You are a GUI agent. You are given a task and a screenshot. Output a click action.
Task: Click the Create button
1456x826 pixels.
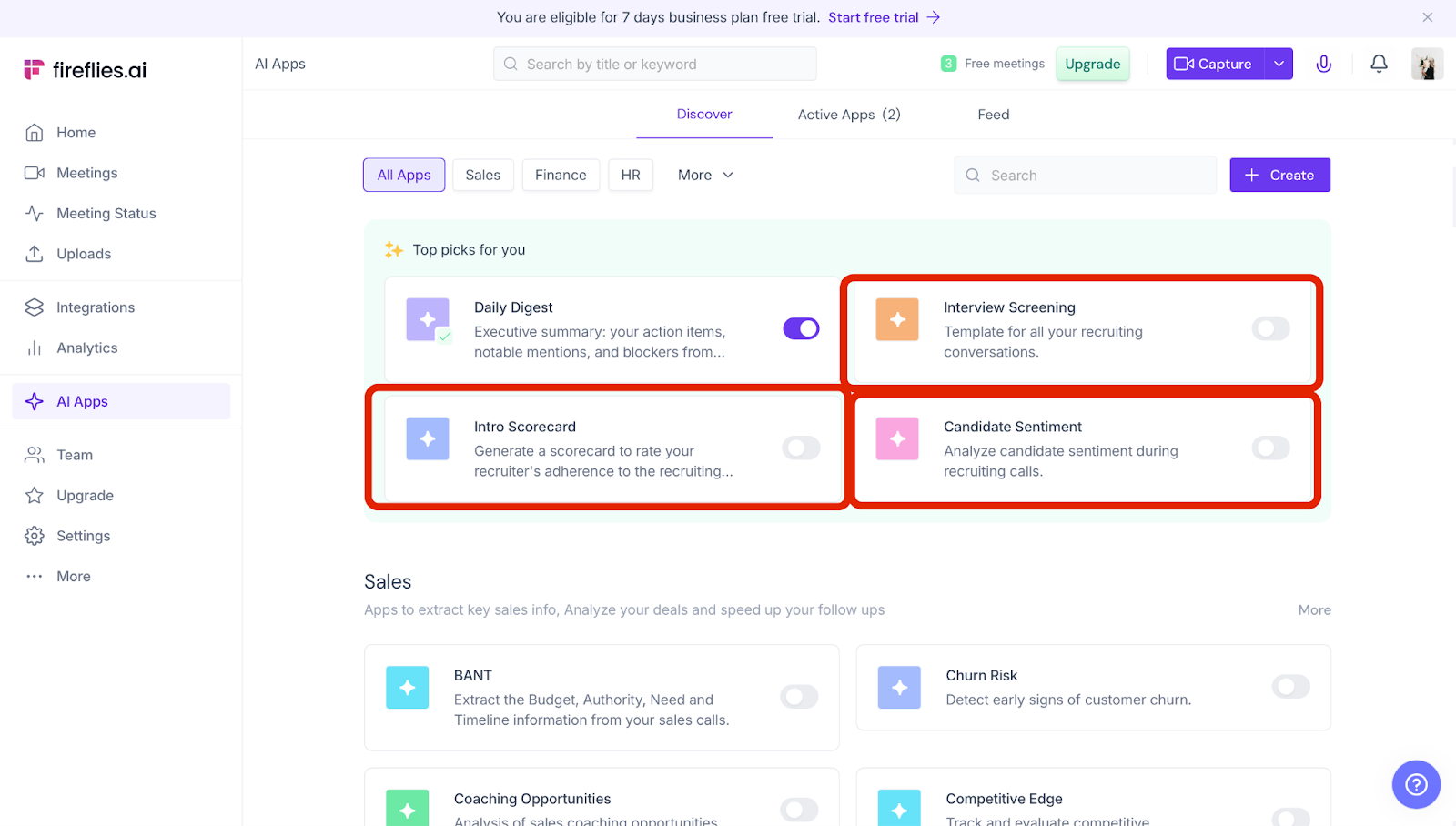click(1279, 176)
